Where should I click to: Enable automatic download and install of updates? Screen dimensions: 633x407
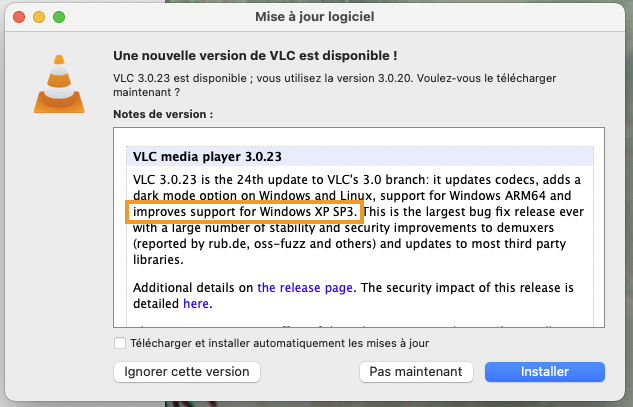(120, 343)
